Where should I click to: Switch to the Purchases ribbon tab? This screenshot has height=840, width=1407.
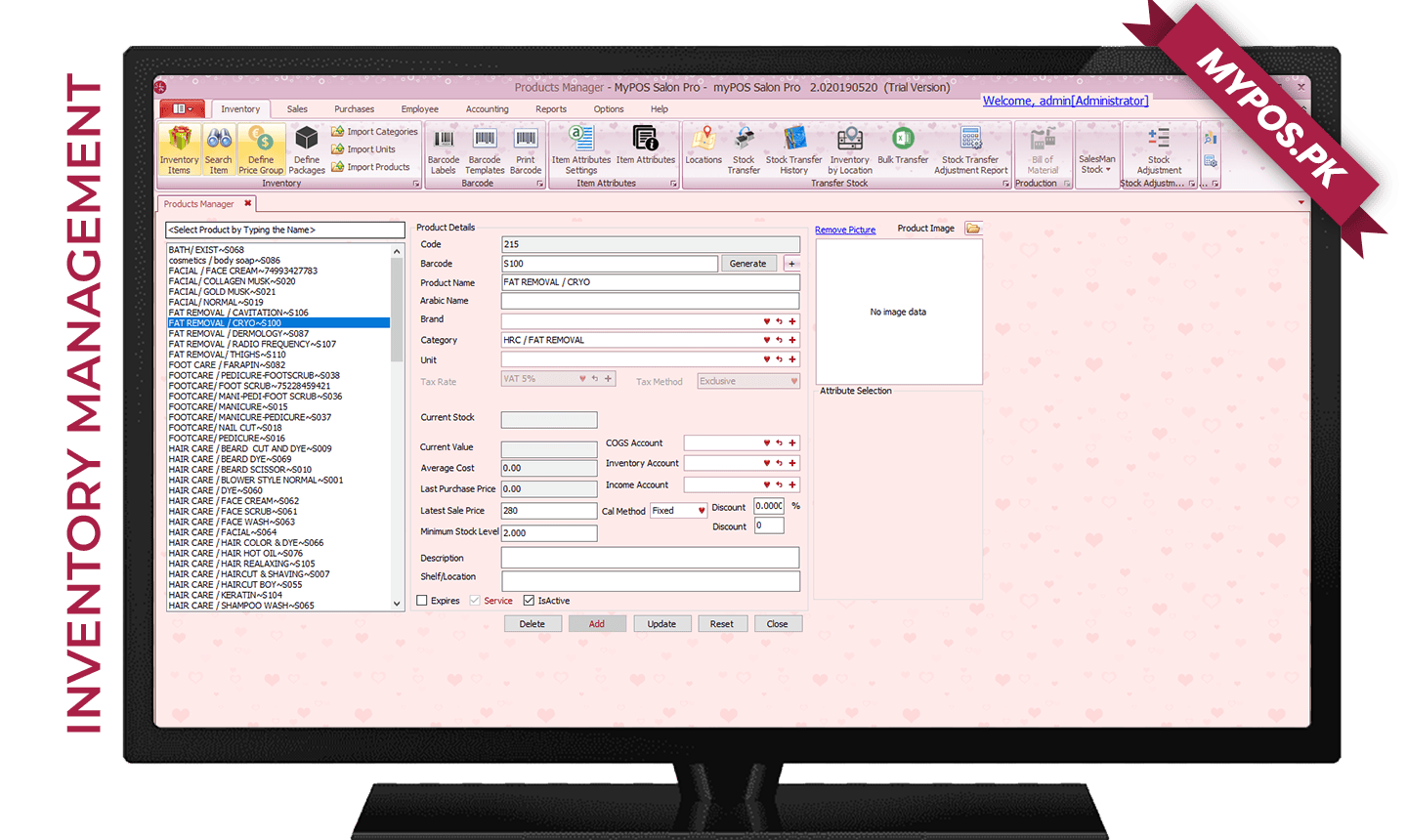click(x=354, y=109)
